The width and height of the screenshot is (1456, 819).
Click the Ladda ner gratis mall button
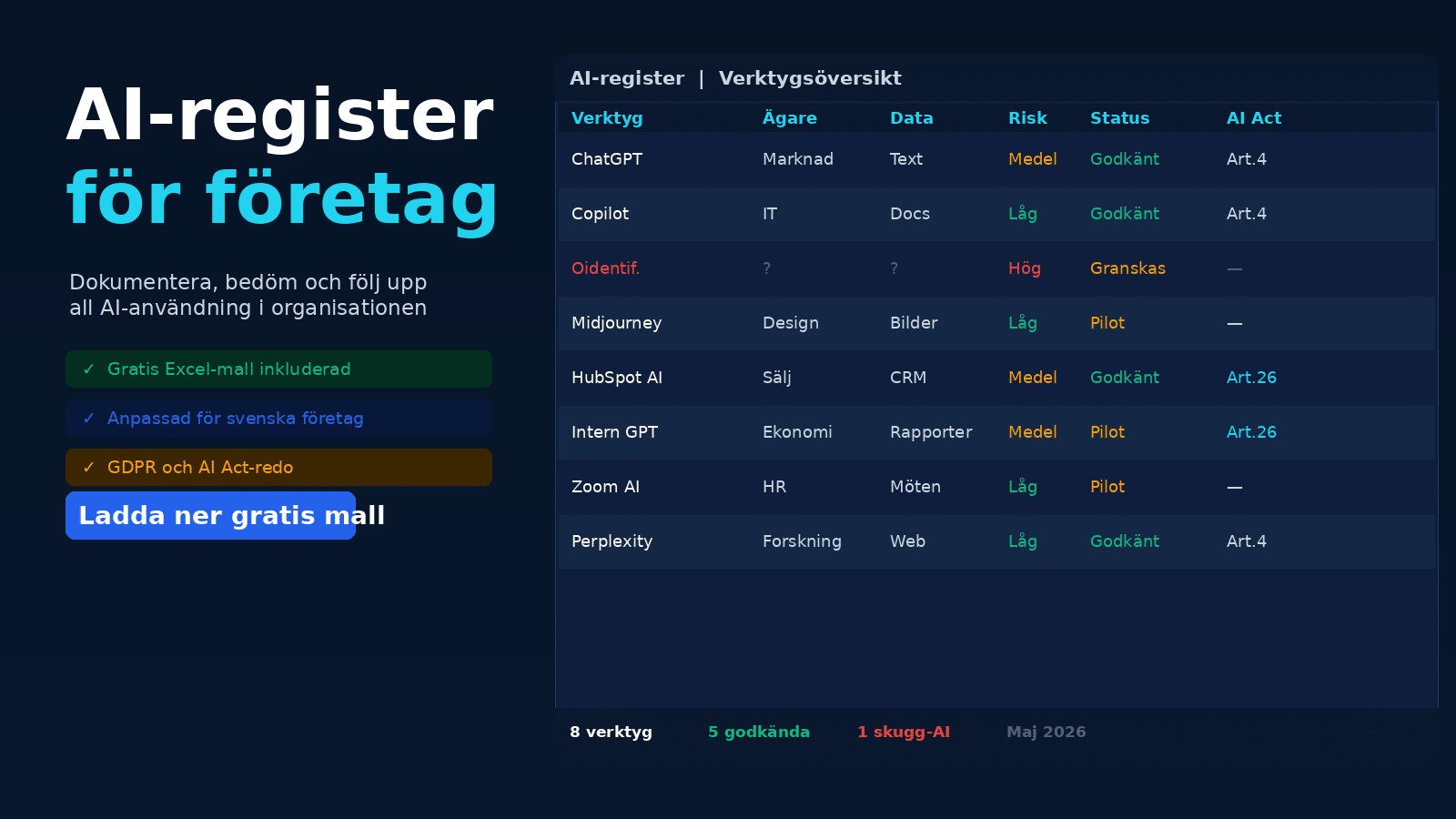210,515
